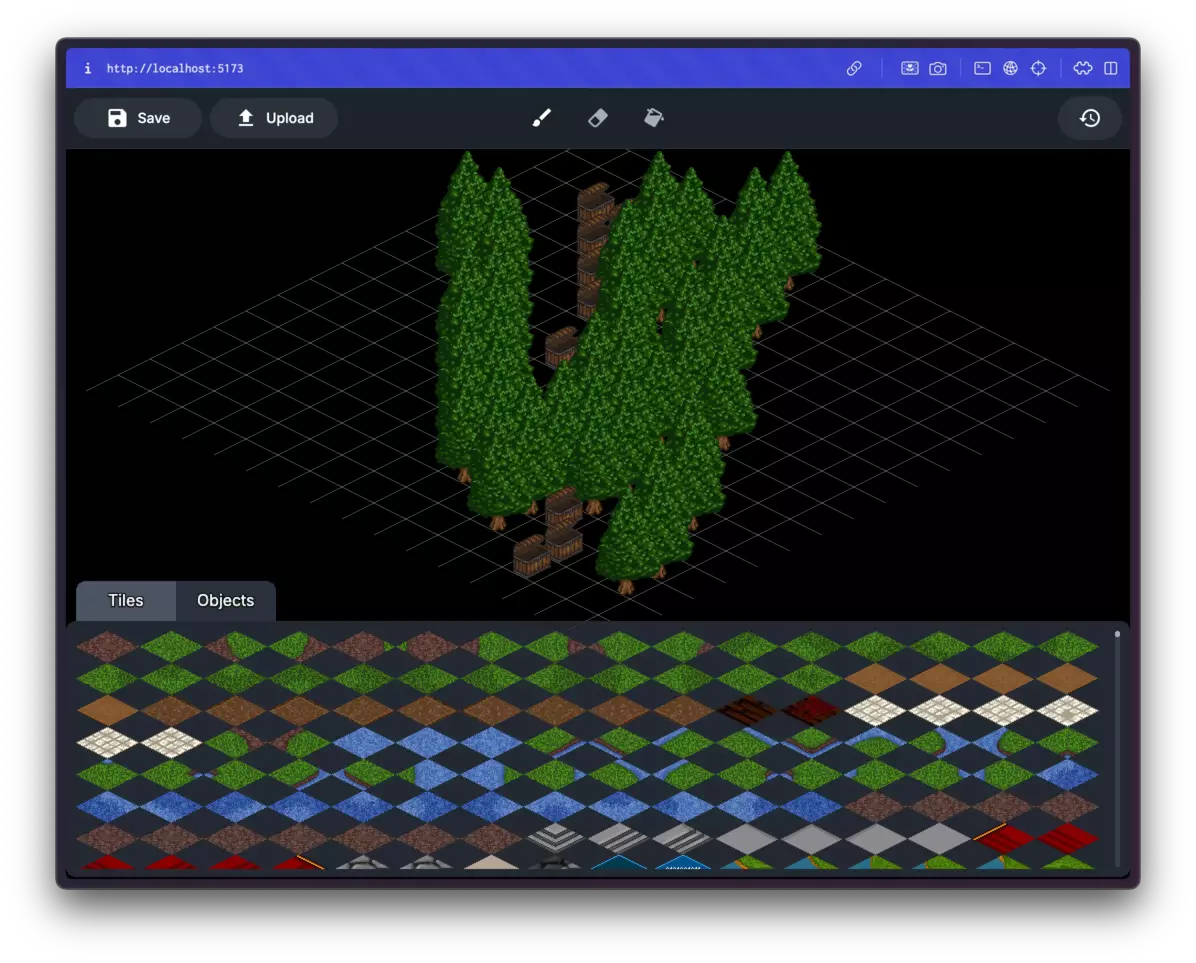1196x963 pixels.
Task: Switch to the Objects tab
Action: (225, 600)
